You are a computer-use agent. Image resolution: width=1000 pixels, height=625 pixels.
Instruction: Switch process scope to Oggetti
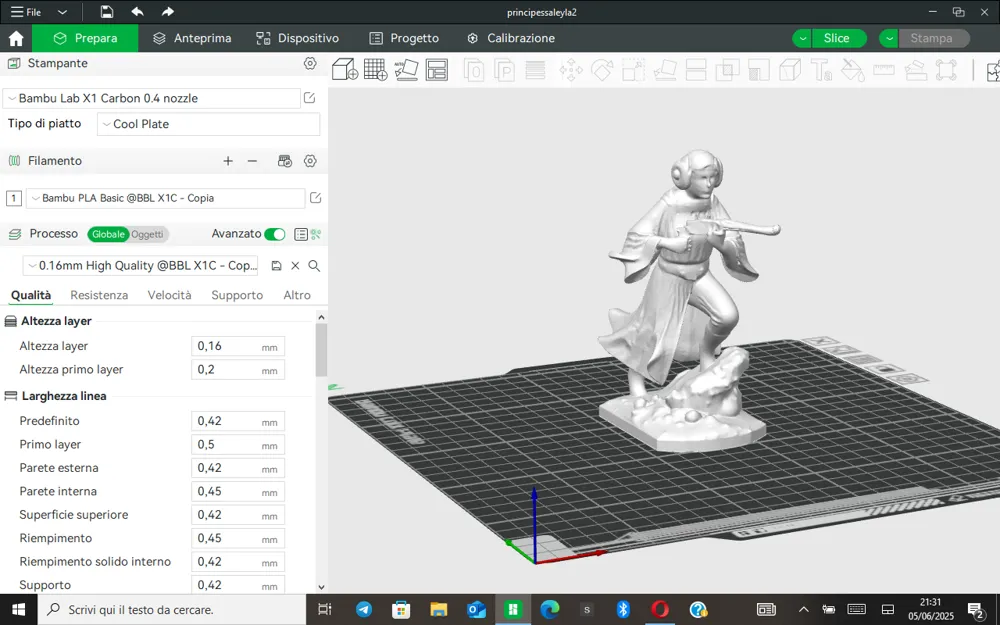147,235
